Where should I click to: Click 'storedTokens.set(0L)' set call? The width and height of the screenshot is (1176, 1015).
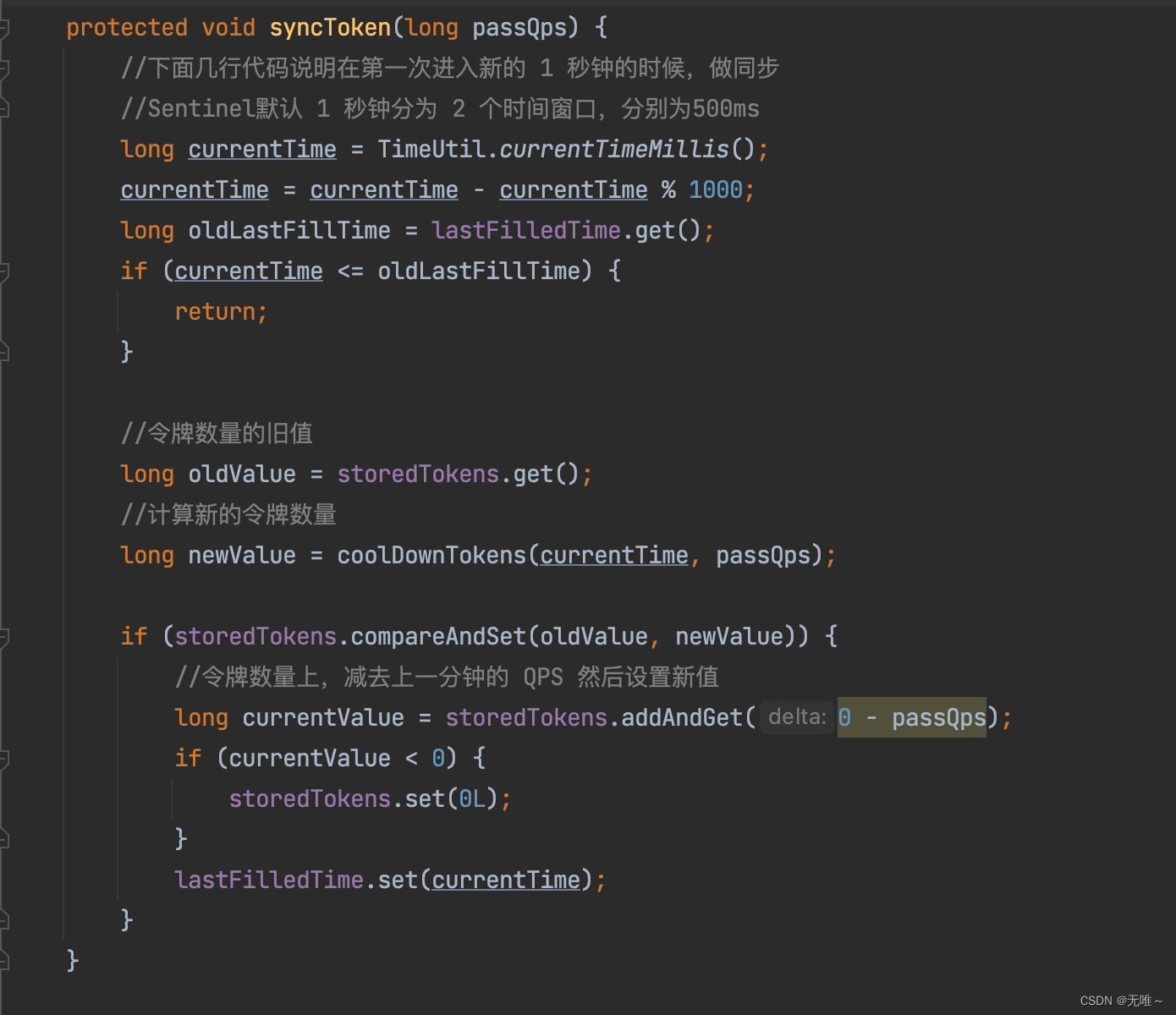click(x=370, y=799)
